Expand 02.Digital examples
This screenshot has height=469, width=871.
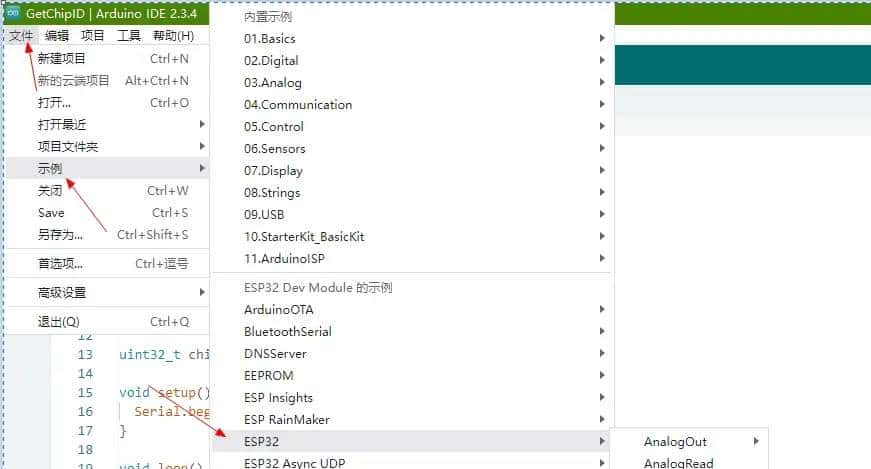413,60
